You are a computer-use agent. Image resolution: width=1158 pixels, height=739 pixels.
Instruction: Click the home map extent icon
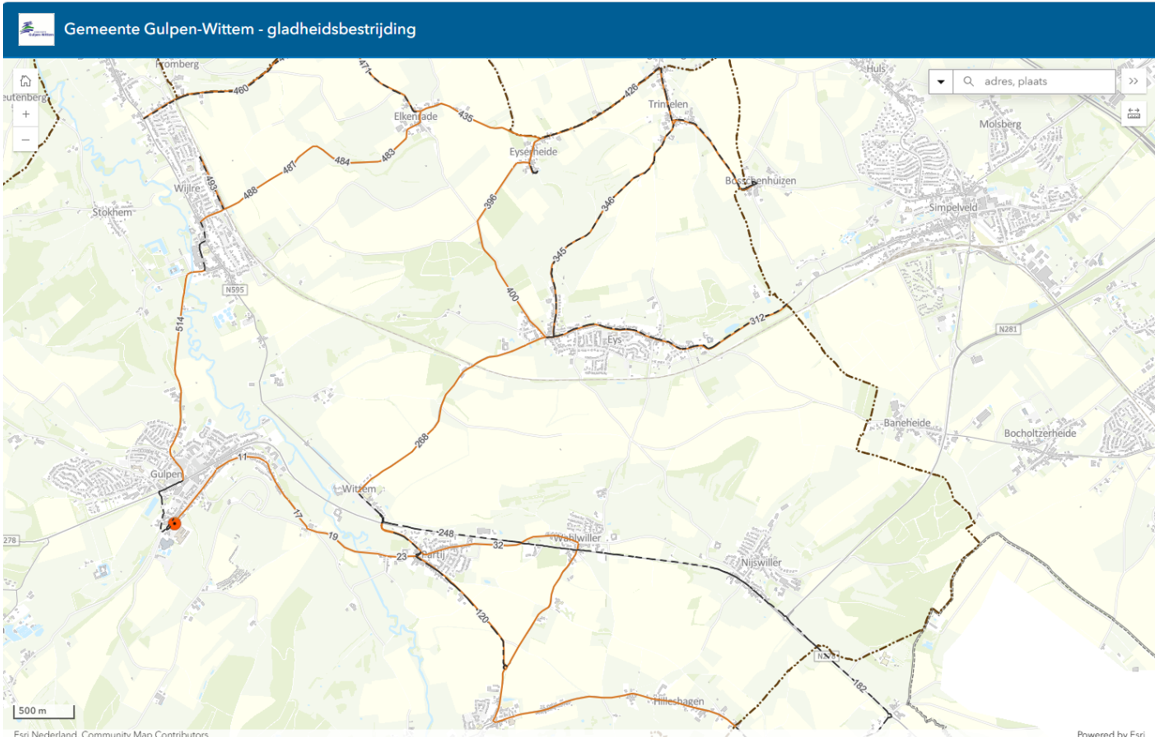[26, 81]
